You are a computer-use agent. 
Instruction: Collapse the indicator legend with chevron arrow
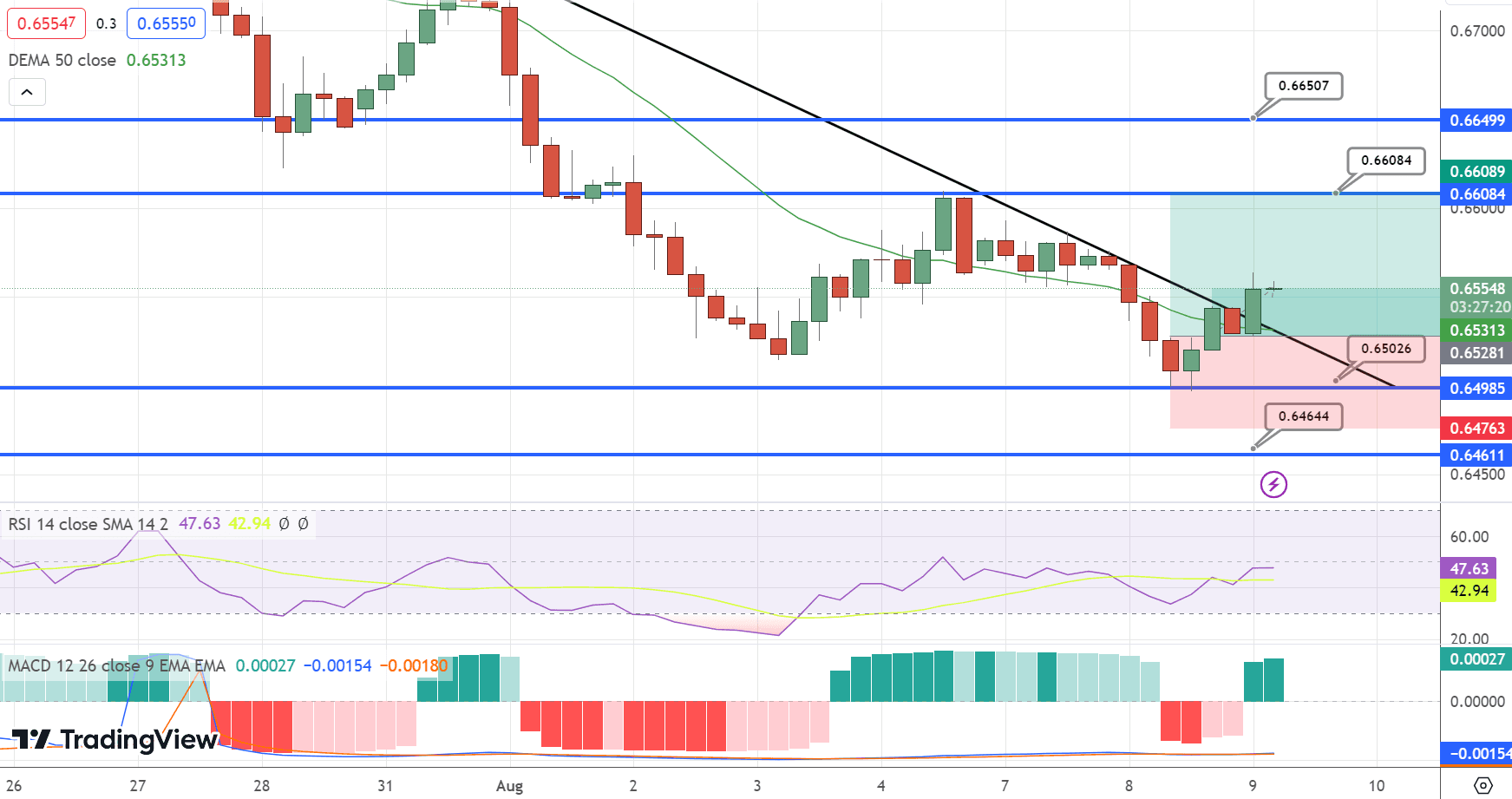pos(27,92)
